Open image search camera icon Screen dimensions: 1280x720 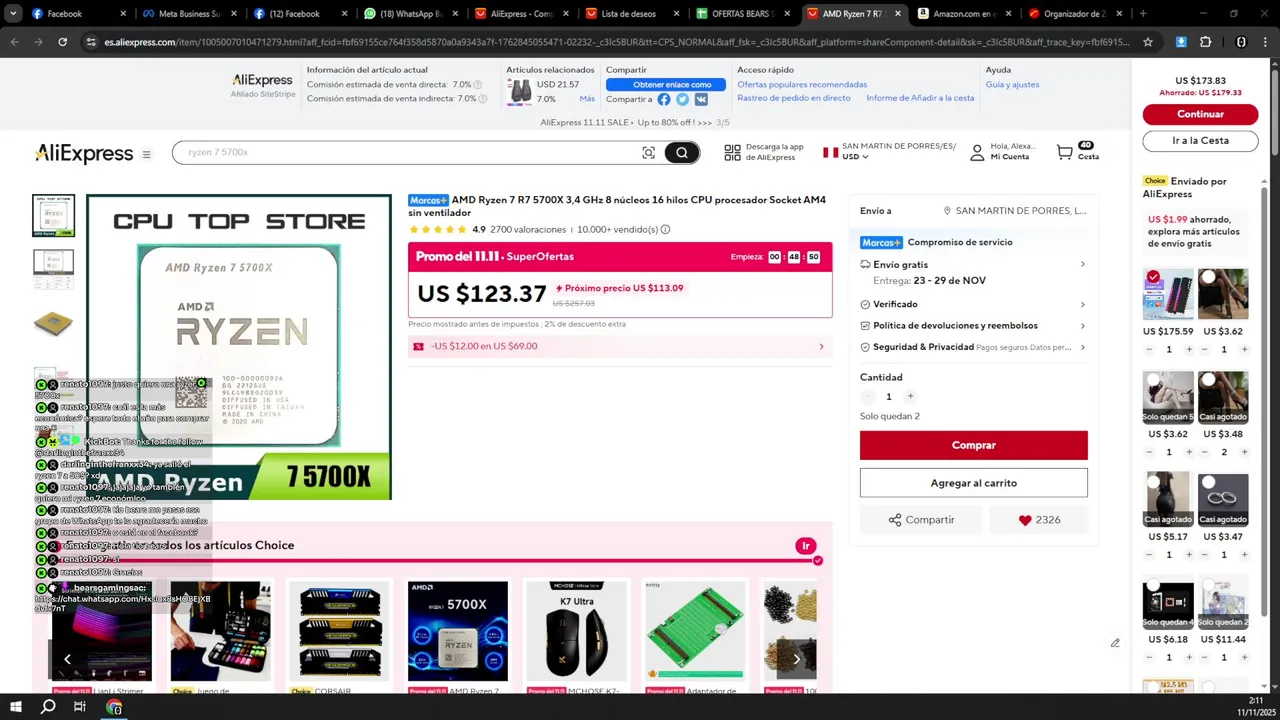tap(648, 153)
